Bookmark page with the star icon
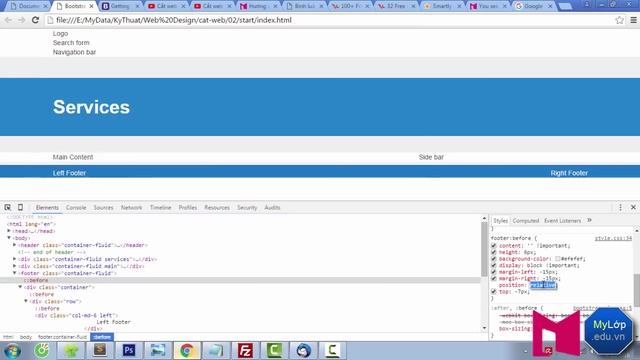 point(619,20)
